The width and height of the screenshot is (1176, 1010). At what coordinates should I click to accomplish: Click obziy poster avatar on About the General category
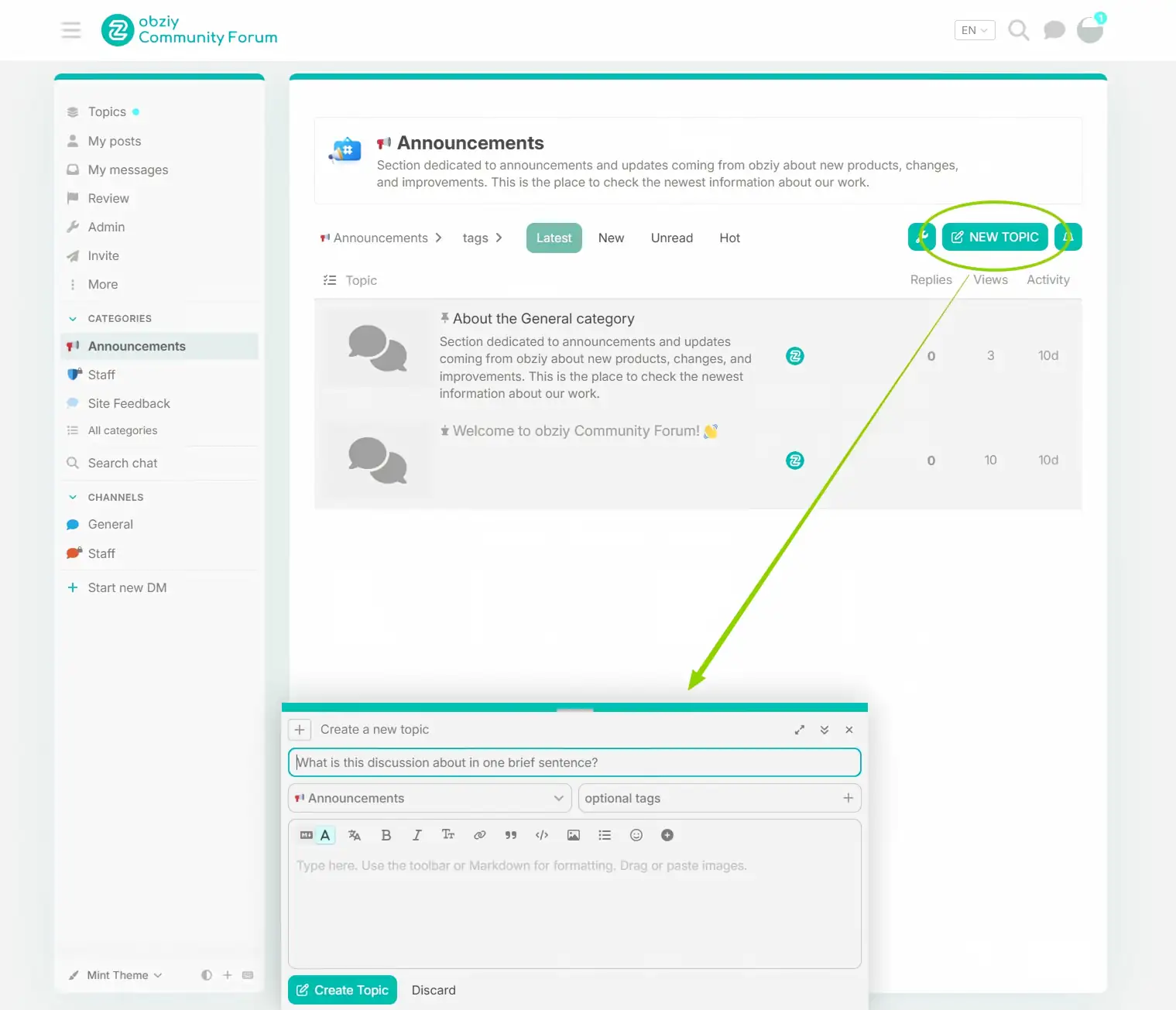click(x=795, y=356)
